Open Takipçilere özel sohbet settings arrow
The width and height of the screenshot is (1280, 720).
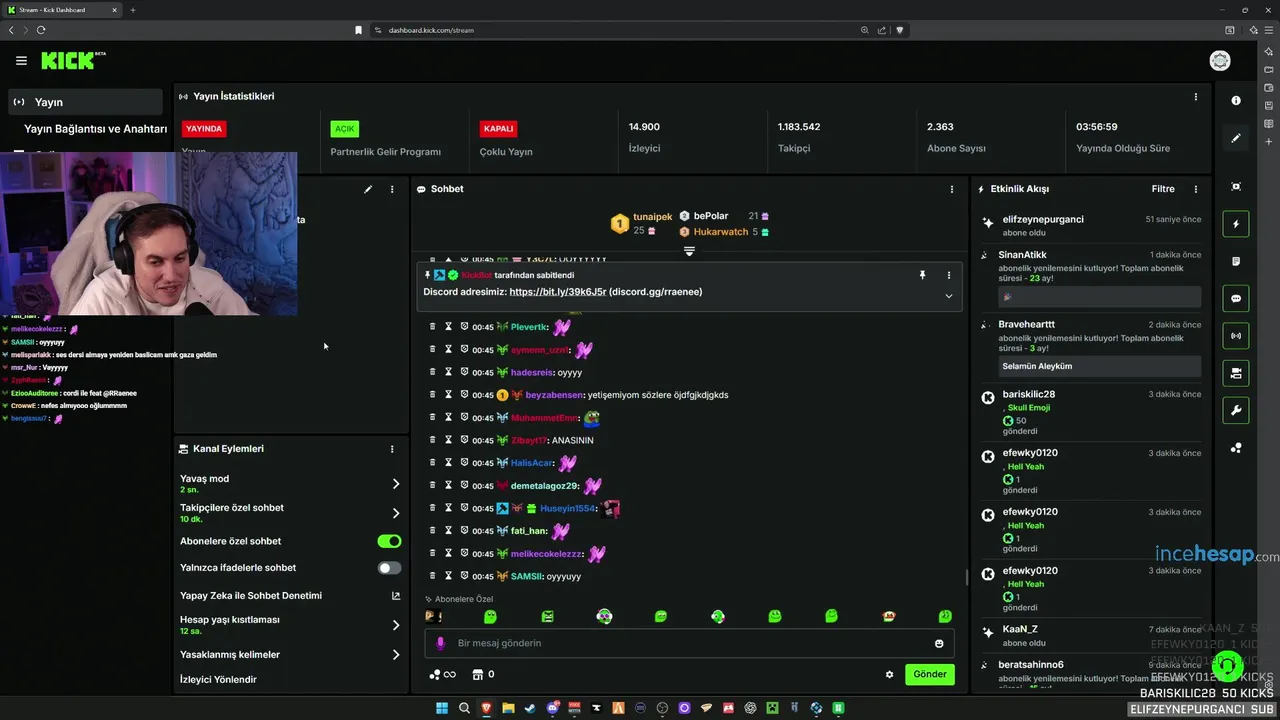coord(395,513)
